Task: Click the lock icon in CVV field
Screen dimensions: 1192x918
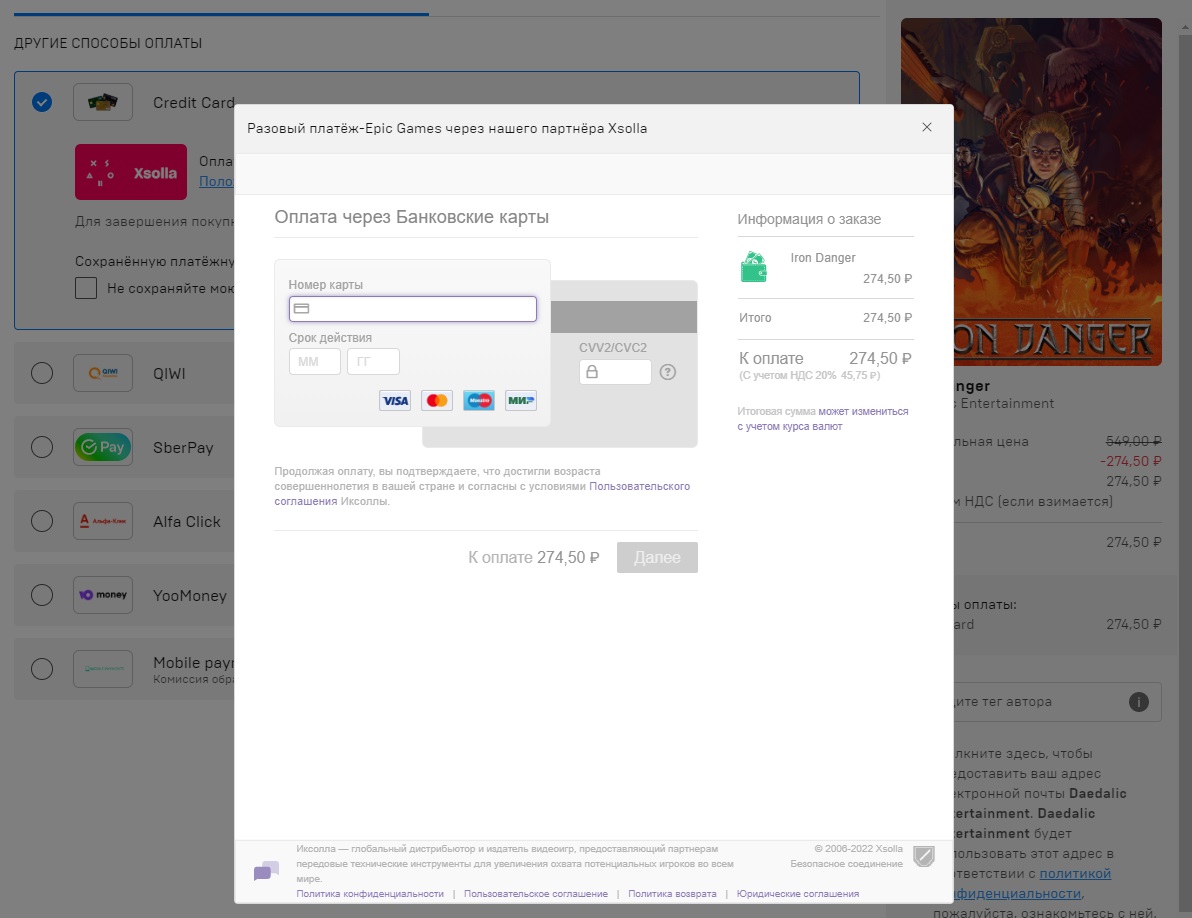Action: click(x=591, y=372)
